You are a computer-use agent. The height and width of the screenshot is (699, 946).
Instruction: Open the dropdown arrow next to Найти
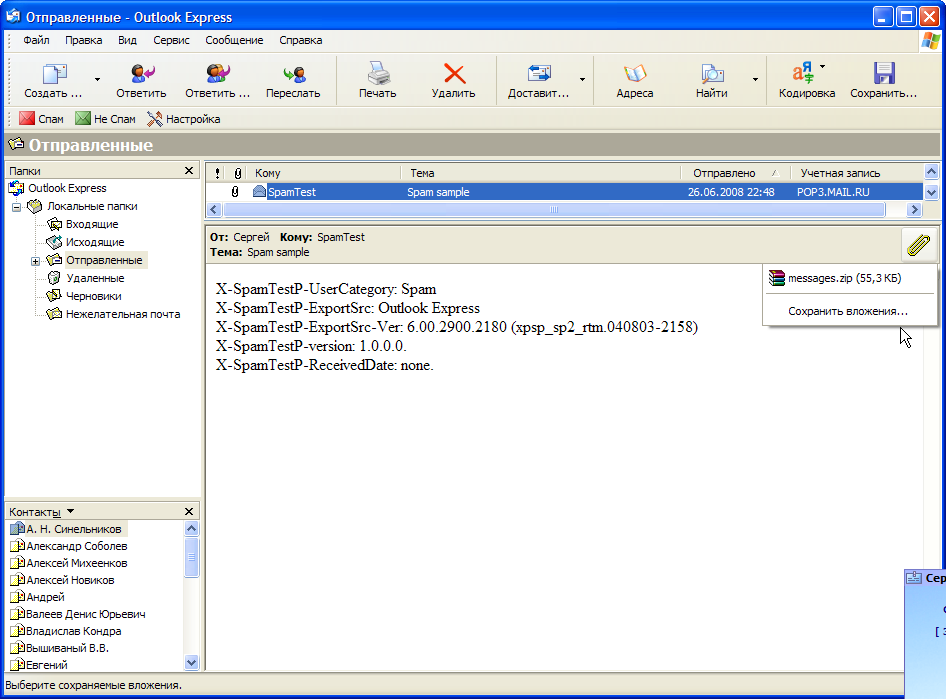tap(755, 80)
